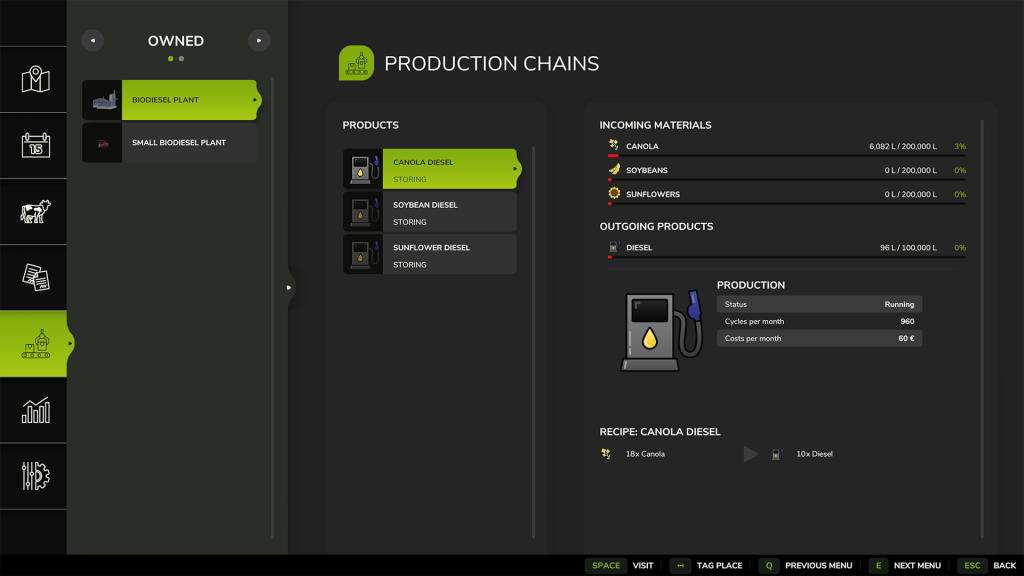Select the Small Biodiesel Plant entry

pyautogui.click(x=176, y=142)
